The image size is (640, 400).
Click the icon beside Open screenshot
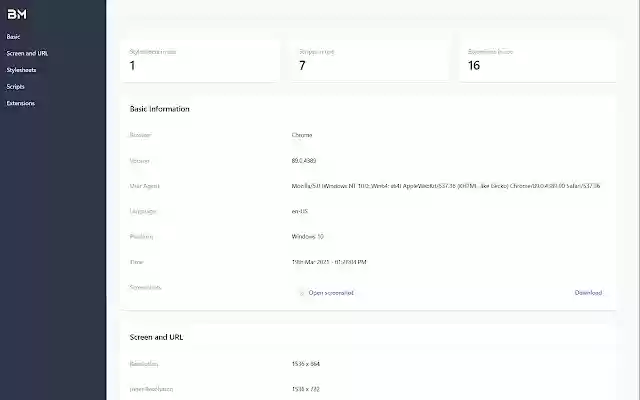(302, 293)
